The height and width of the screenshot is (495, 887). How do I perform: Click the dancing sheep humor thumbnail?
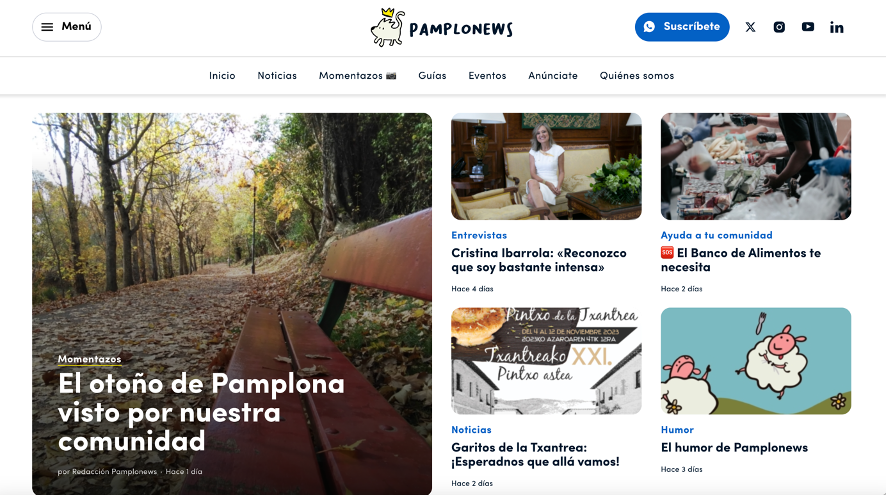[x=756, y=361]
